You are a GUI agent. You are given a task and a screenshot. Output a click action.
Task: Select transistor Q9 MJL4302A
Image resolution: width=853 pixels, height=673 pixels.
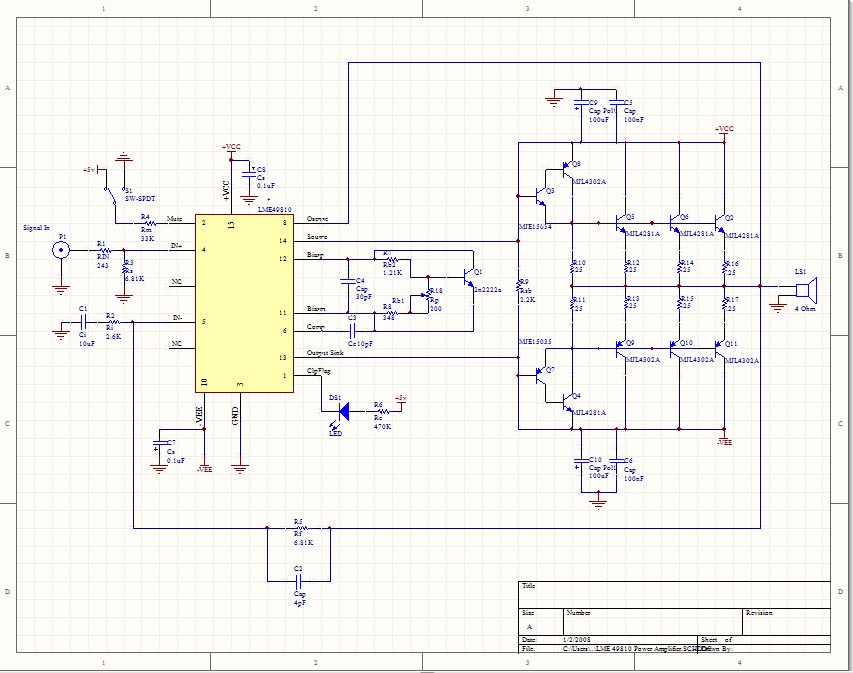(620, 349)
